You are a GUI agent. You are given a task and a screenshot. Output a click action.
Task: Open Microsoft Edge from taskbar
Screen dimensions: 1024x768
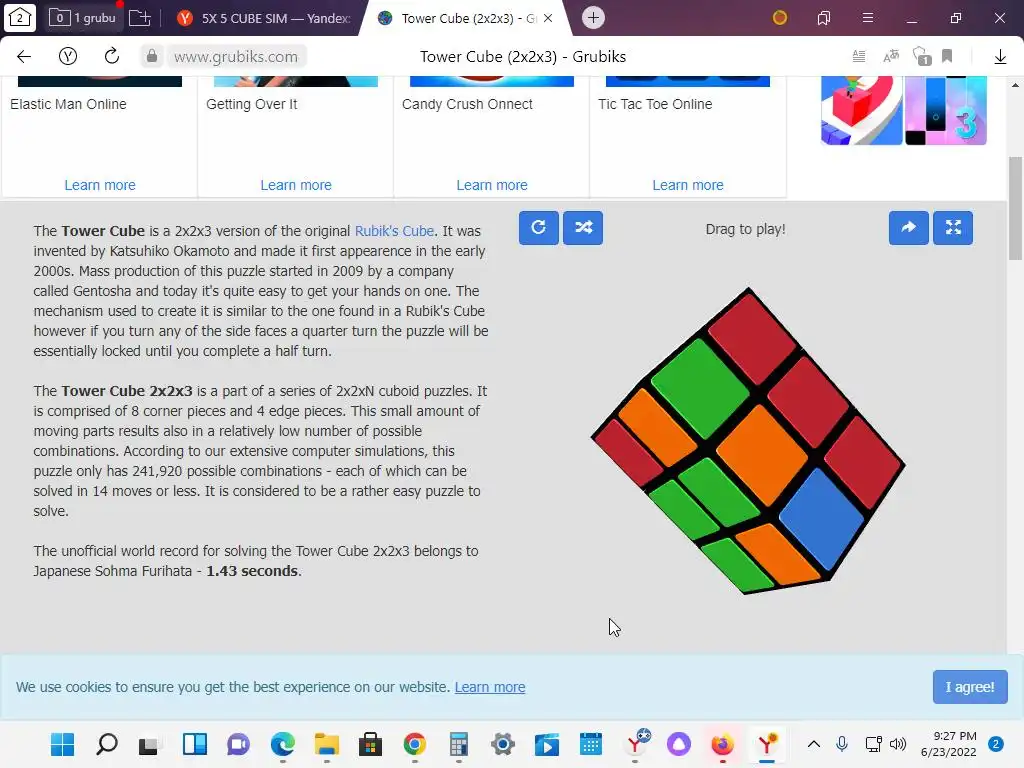pos(283,744)
